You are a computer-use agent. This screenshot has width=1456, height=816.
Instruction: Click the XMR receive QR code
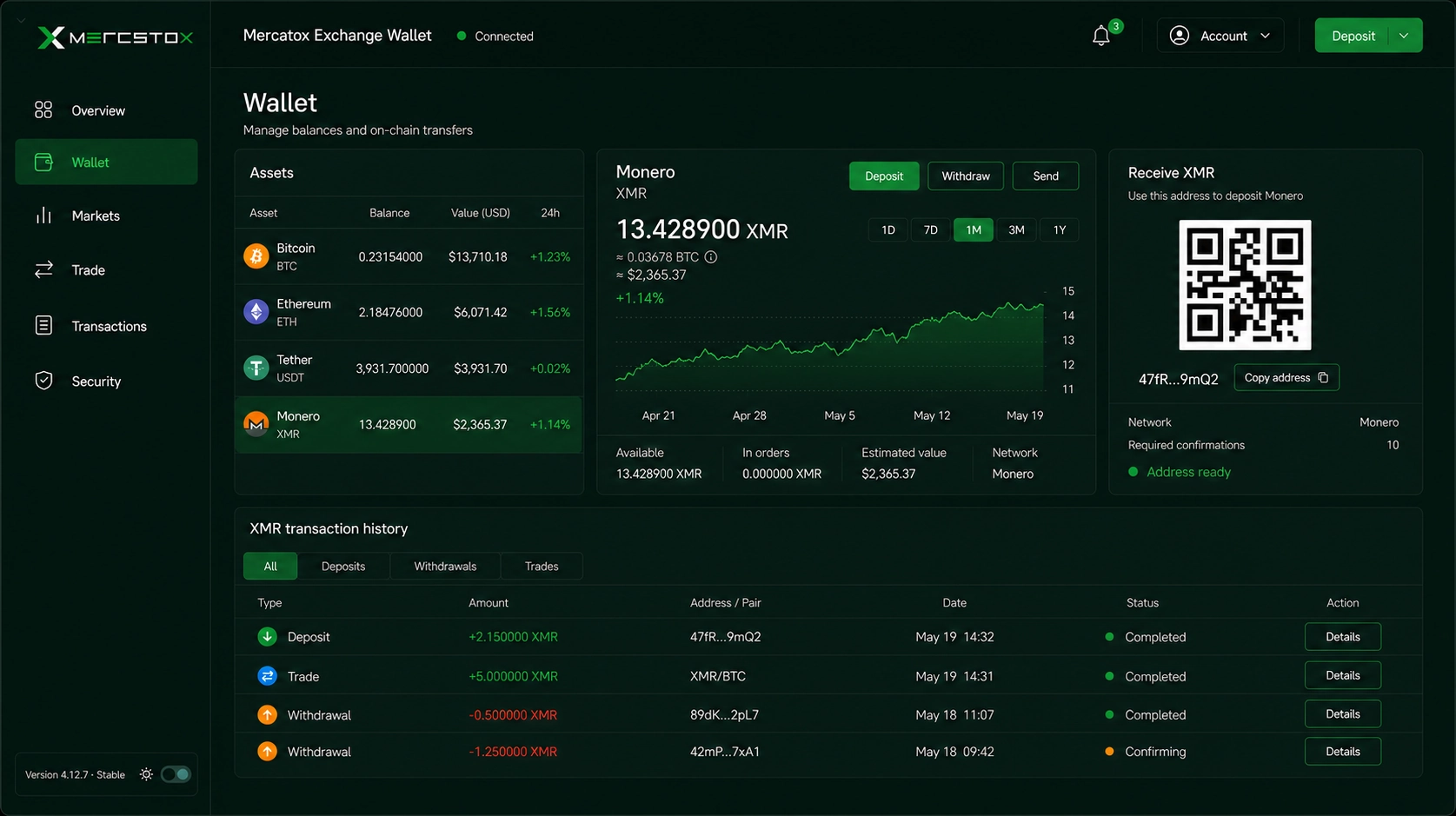point(1245,285)
